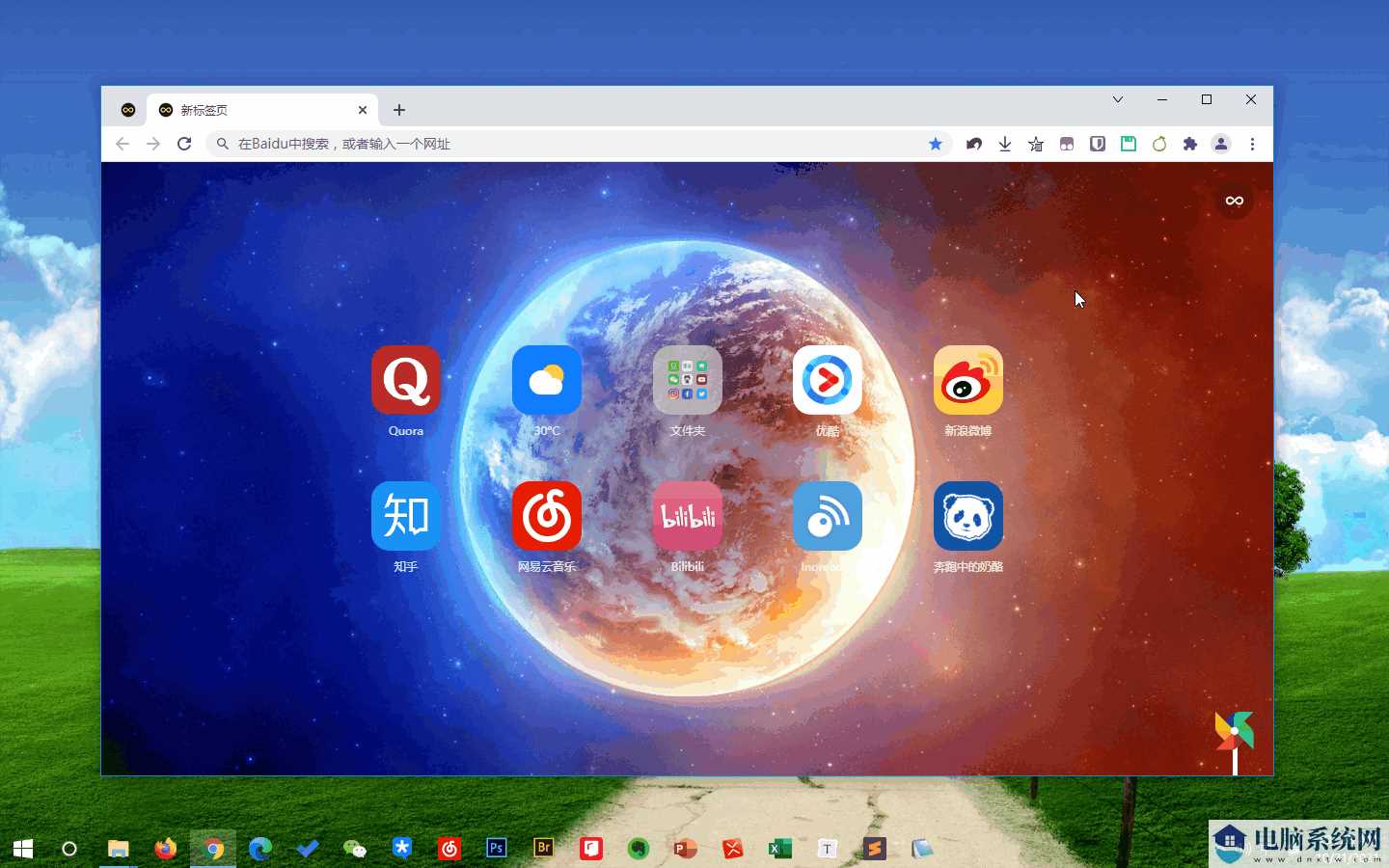Open the notepad app at taskbar end
The height and width of the screenshot is (868, 1389).
click(x=922, y=849)
